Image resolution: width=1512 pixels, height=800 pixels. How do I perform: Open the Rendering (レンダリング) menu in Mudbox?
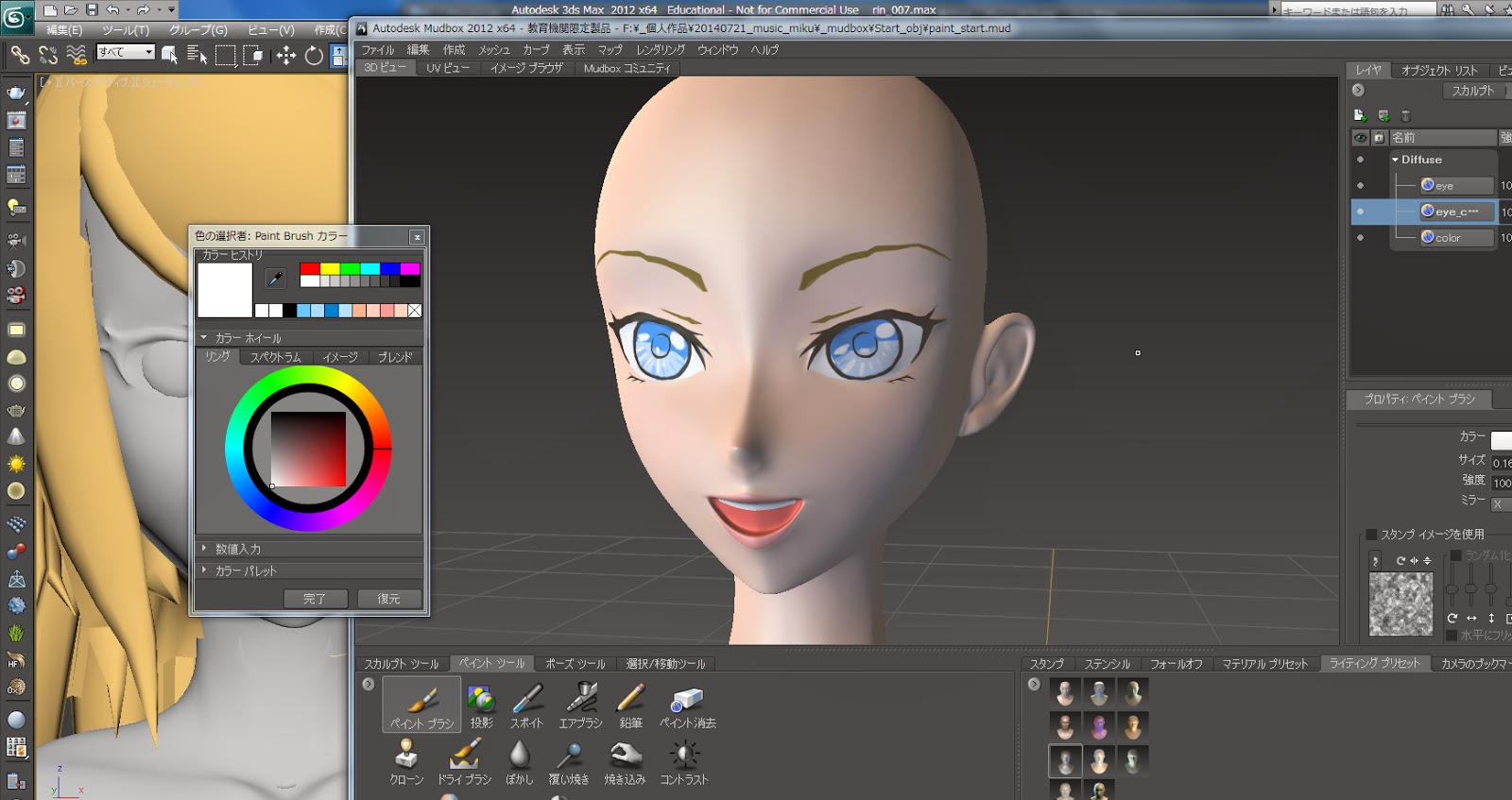[661, 50]
